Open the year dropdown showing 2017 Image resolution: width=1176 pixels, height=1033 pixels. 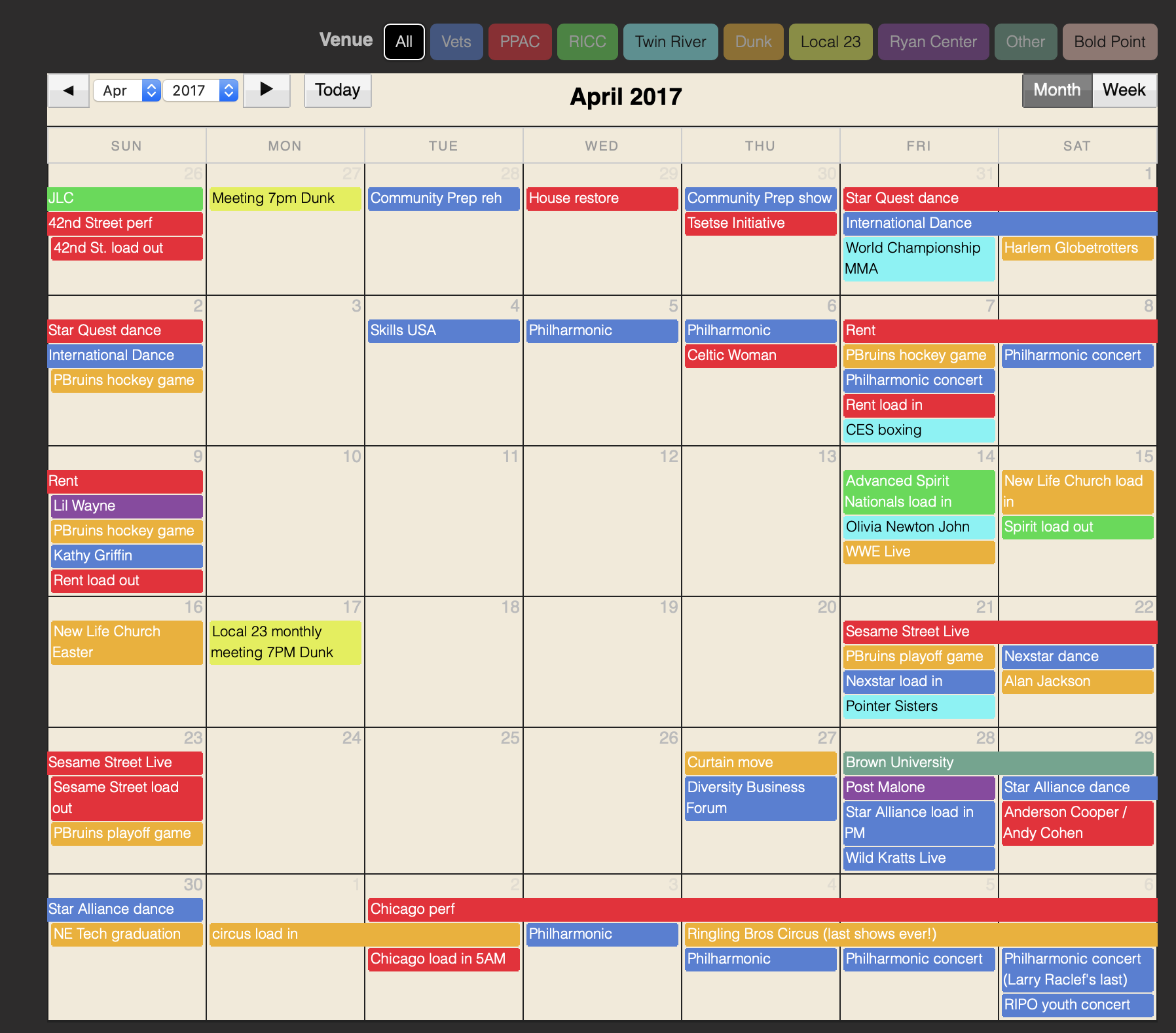[x=200, y=90]
